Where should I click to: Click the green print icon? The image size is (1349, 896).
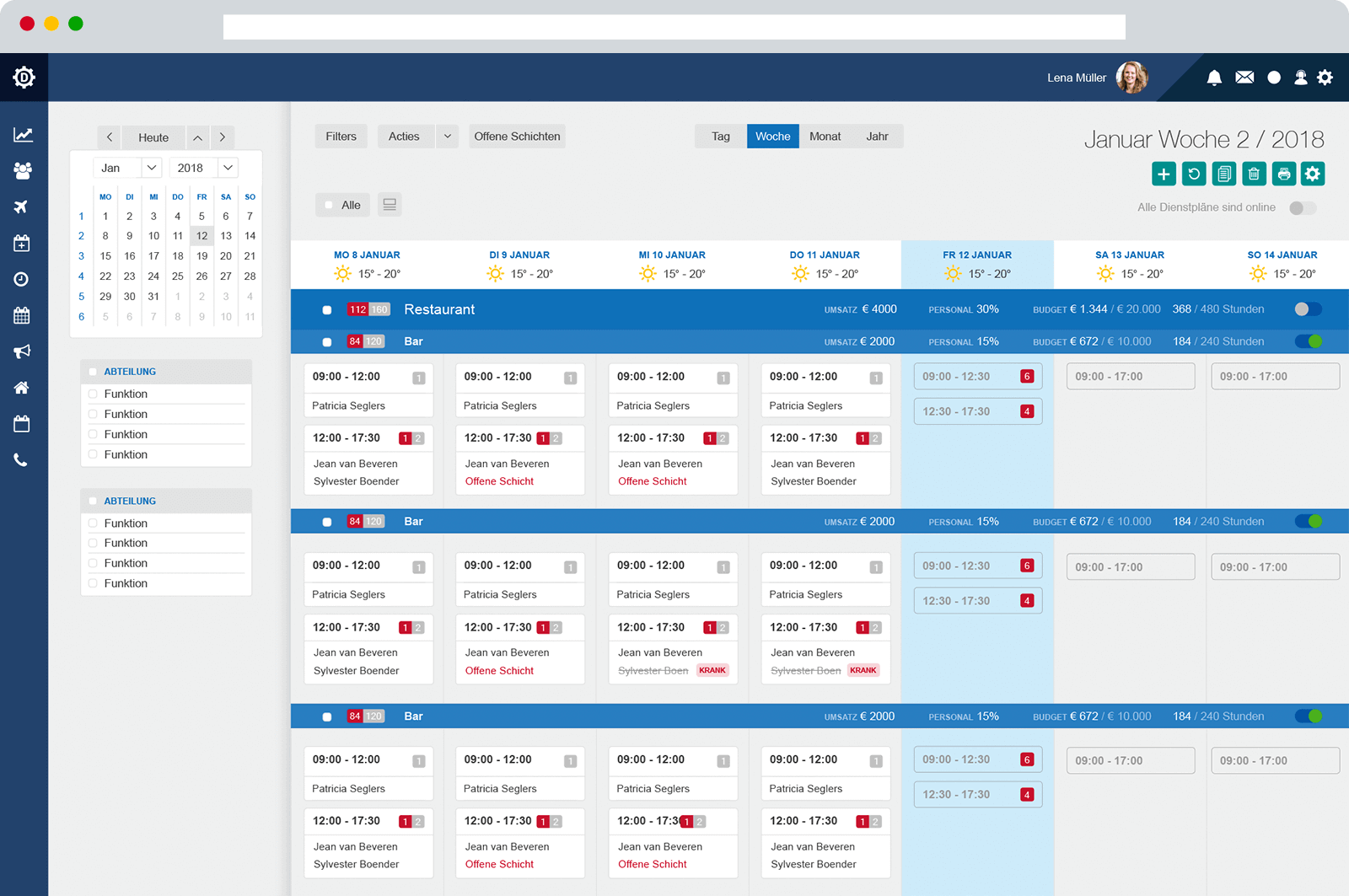coord(1283,174)
